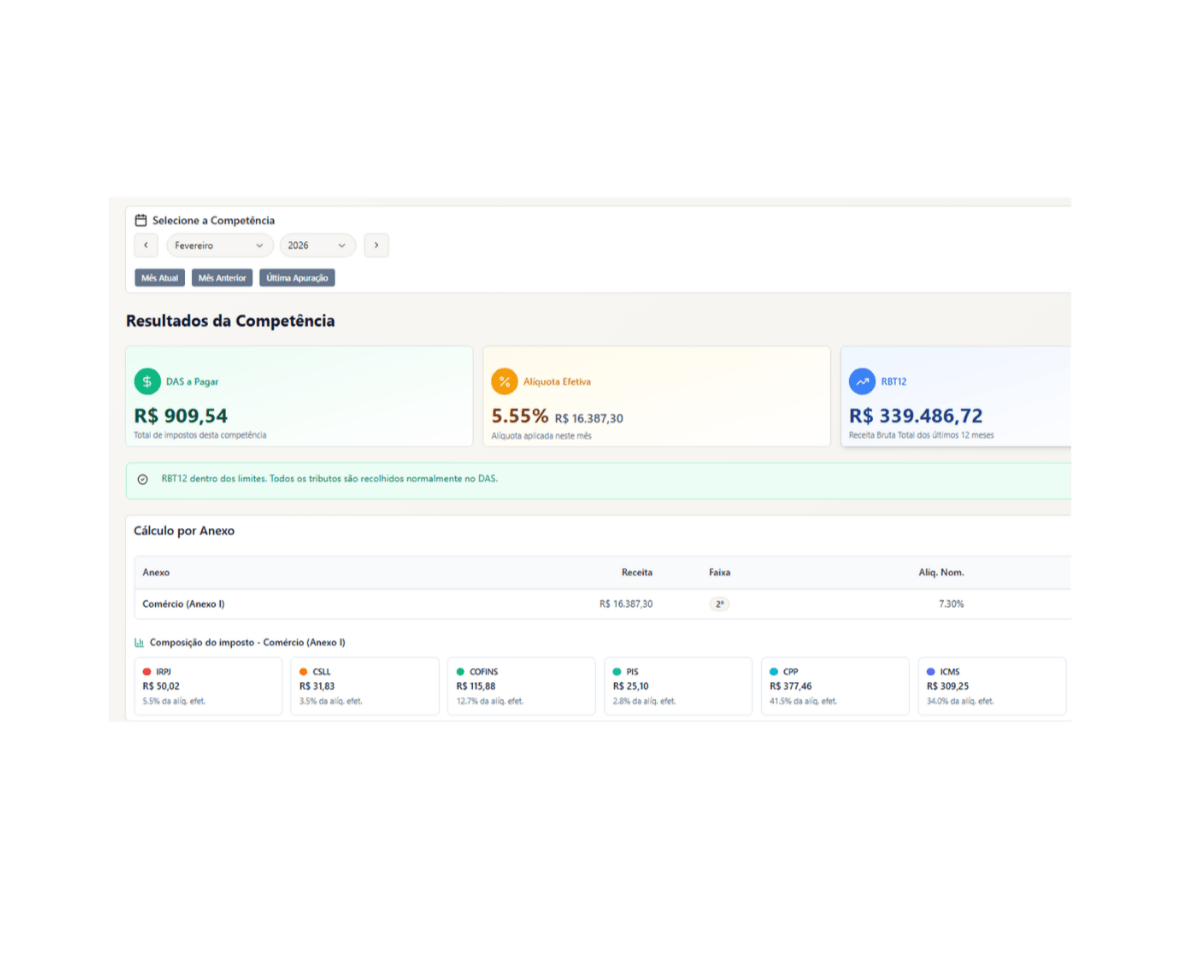Click the RBT12 dentro dos limites notice text
Screen dimensions: 1200x960
(x=329, y=479)
